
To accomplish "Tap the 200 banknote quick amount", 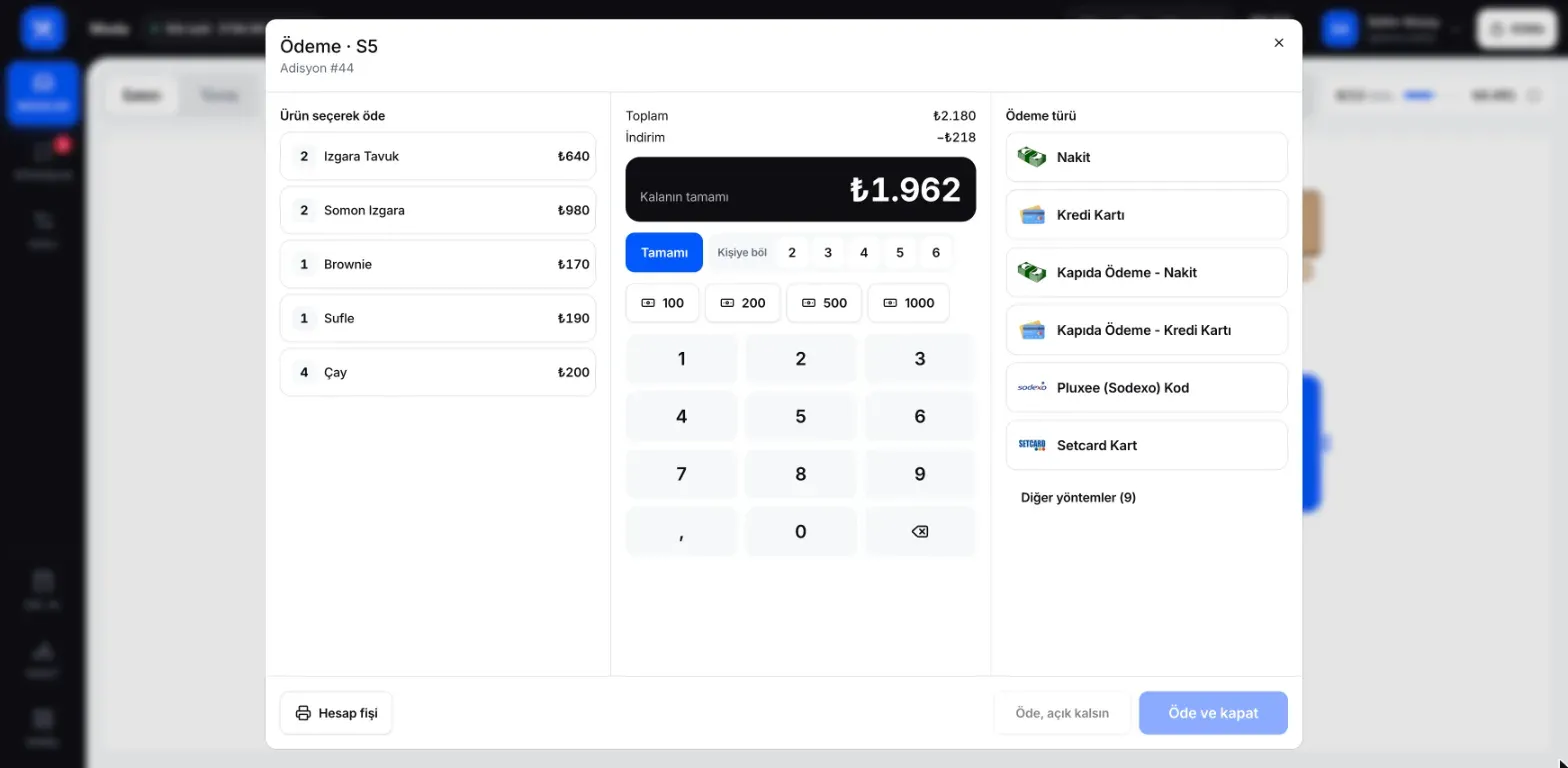I will pyautogui.click(x=743, y=303).
